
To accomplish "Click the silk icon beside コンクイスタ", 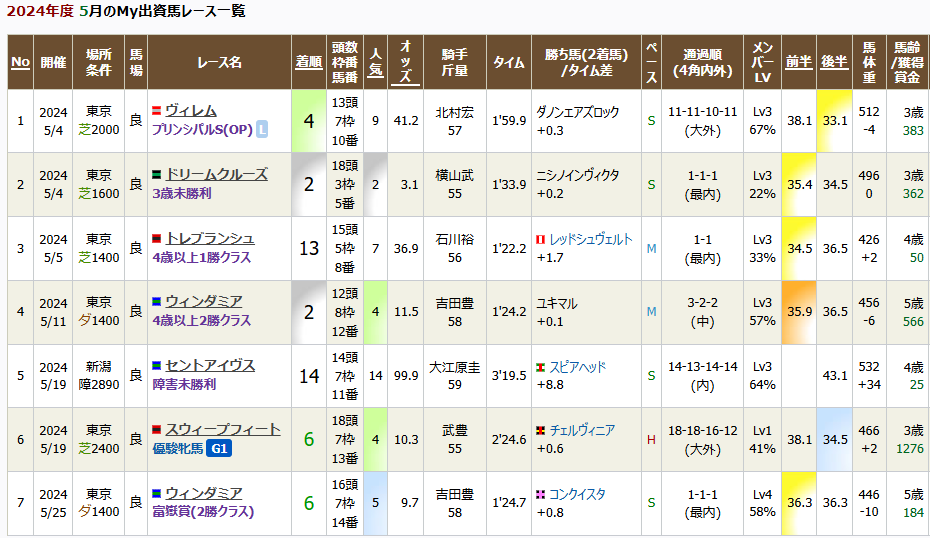I will pos(541,495).
